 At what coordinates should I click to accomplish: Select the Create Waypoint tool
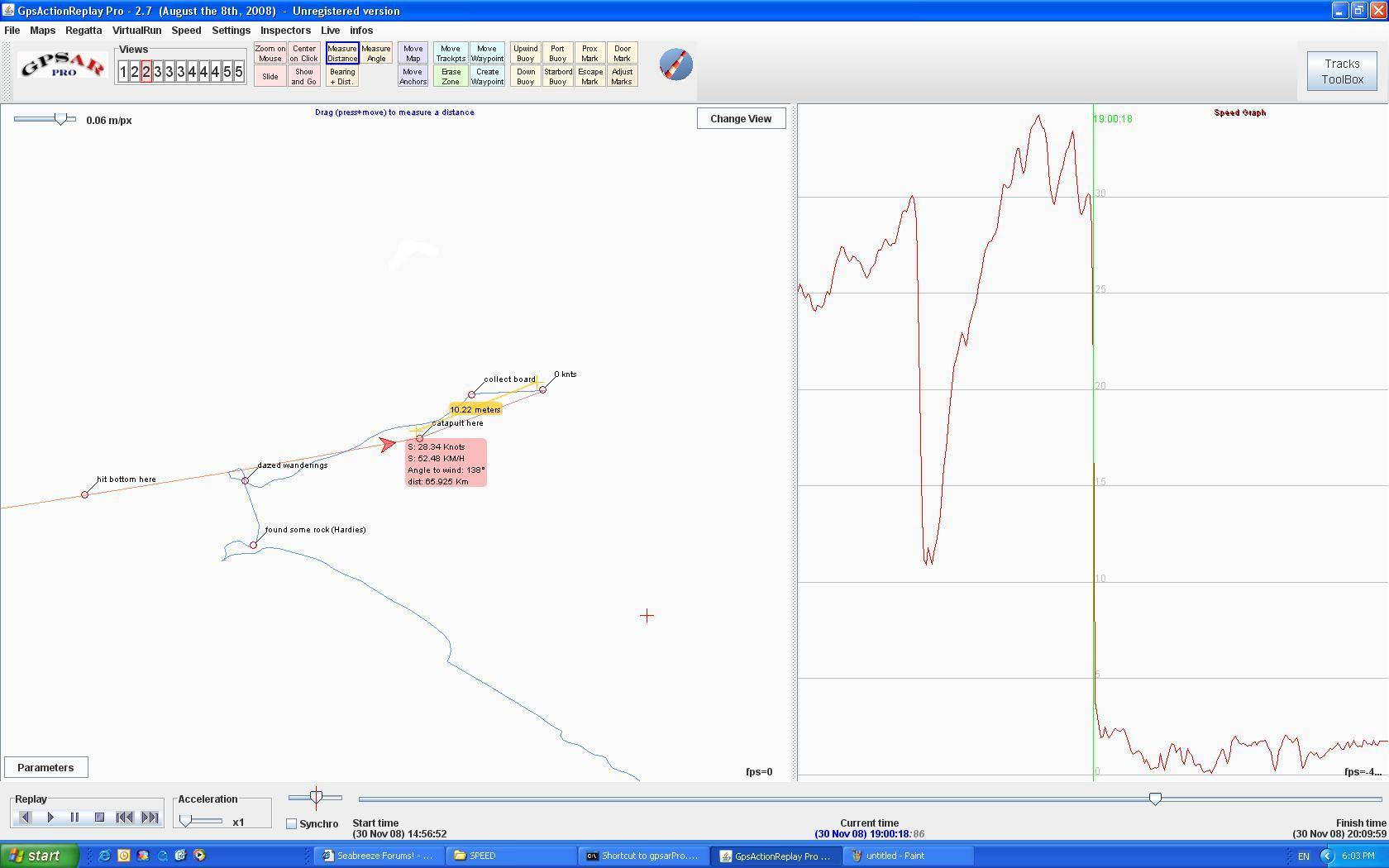click(487, 77)
